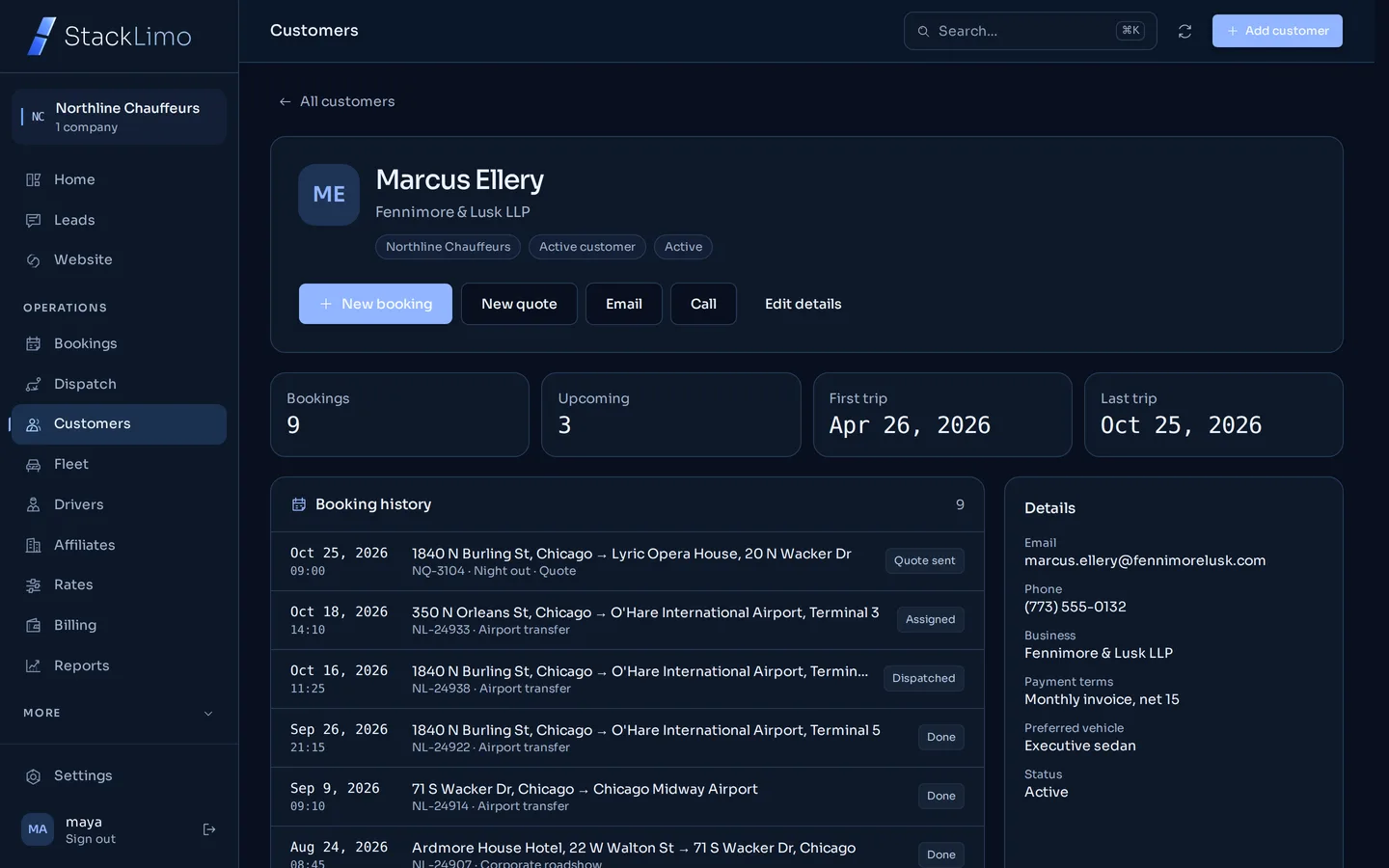This screenshot has height=868, width=1389.
Task: Click the Billing icon in sidebar
Action: pos(33,626)
